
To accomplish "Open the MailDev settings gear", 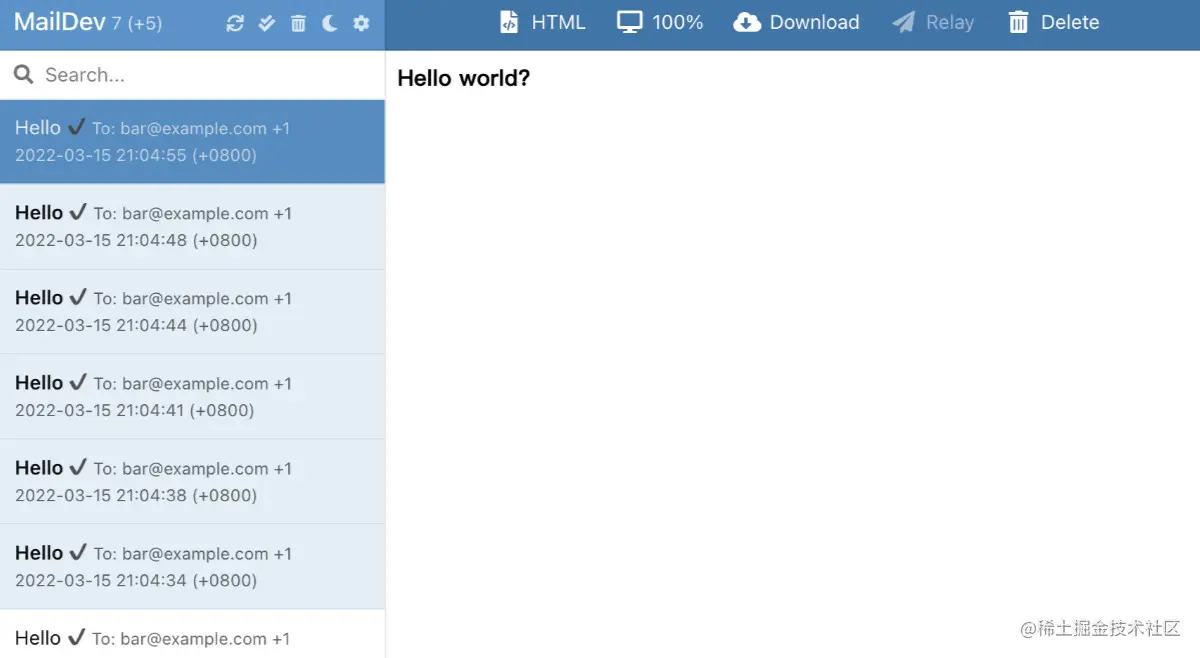I will 361,23.
